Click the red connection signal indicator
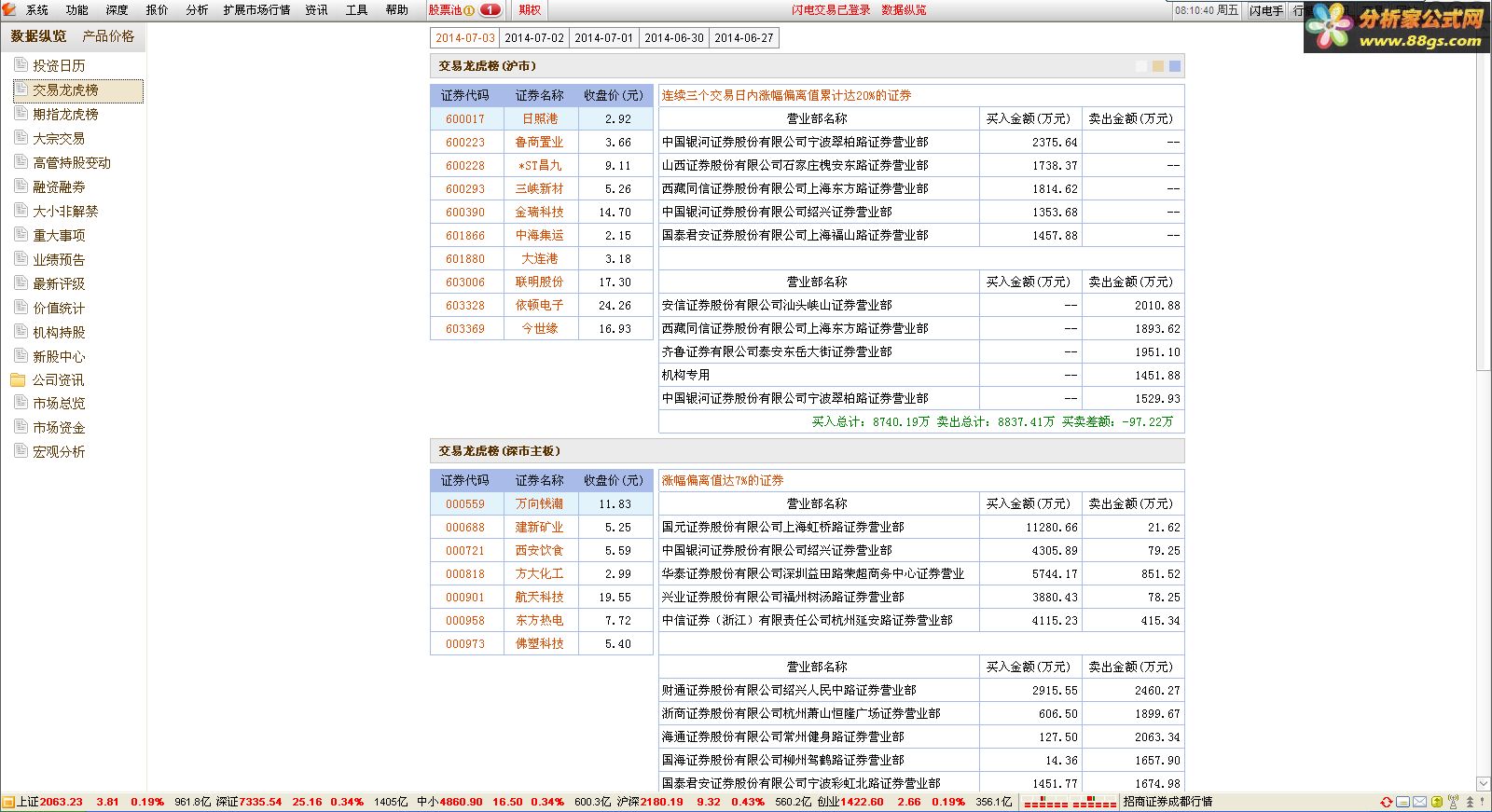 click(x=1070, y=803)
